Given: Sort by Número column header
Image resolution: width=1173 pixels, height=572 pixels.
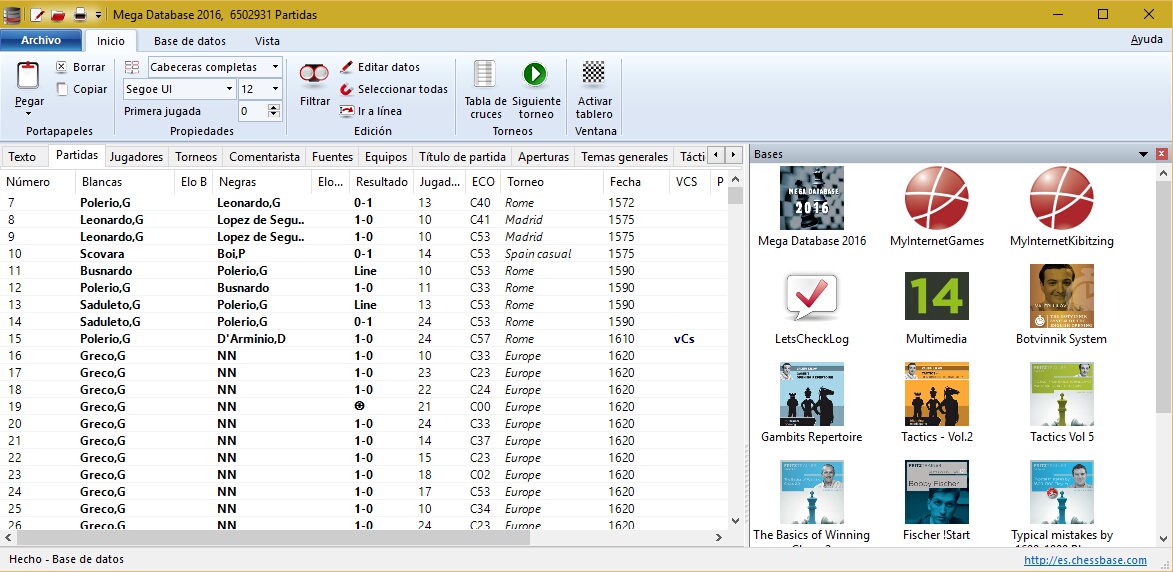Looking at the screenshot, I should [x=39, y=182].
